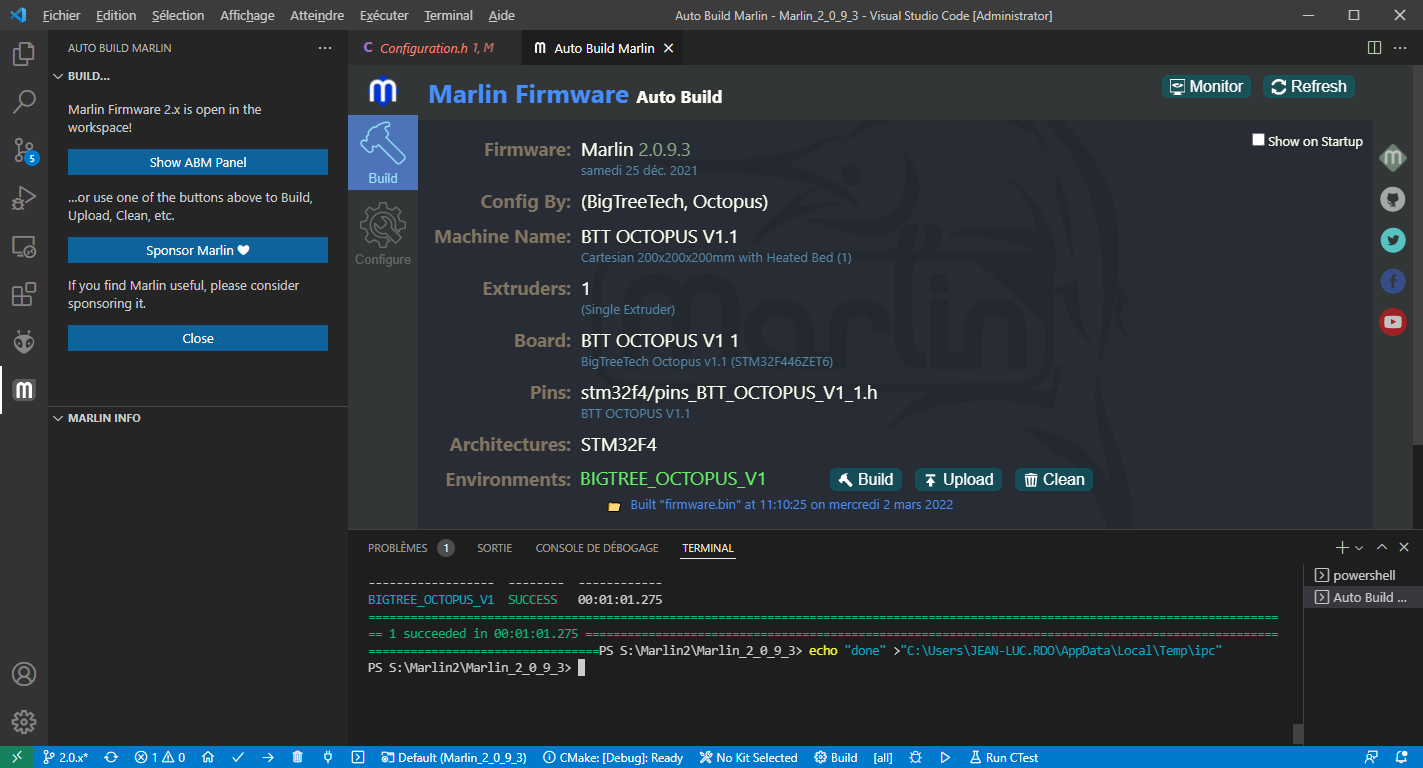This screenshot has width=1423, height=768.
Task: Click the Show ABM Panel button
Action: click(198, 162)
